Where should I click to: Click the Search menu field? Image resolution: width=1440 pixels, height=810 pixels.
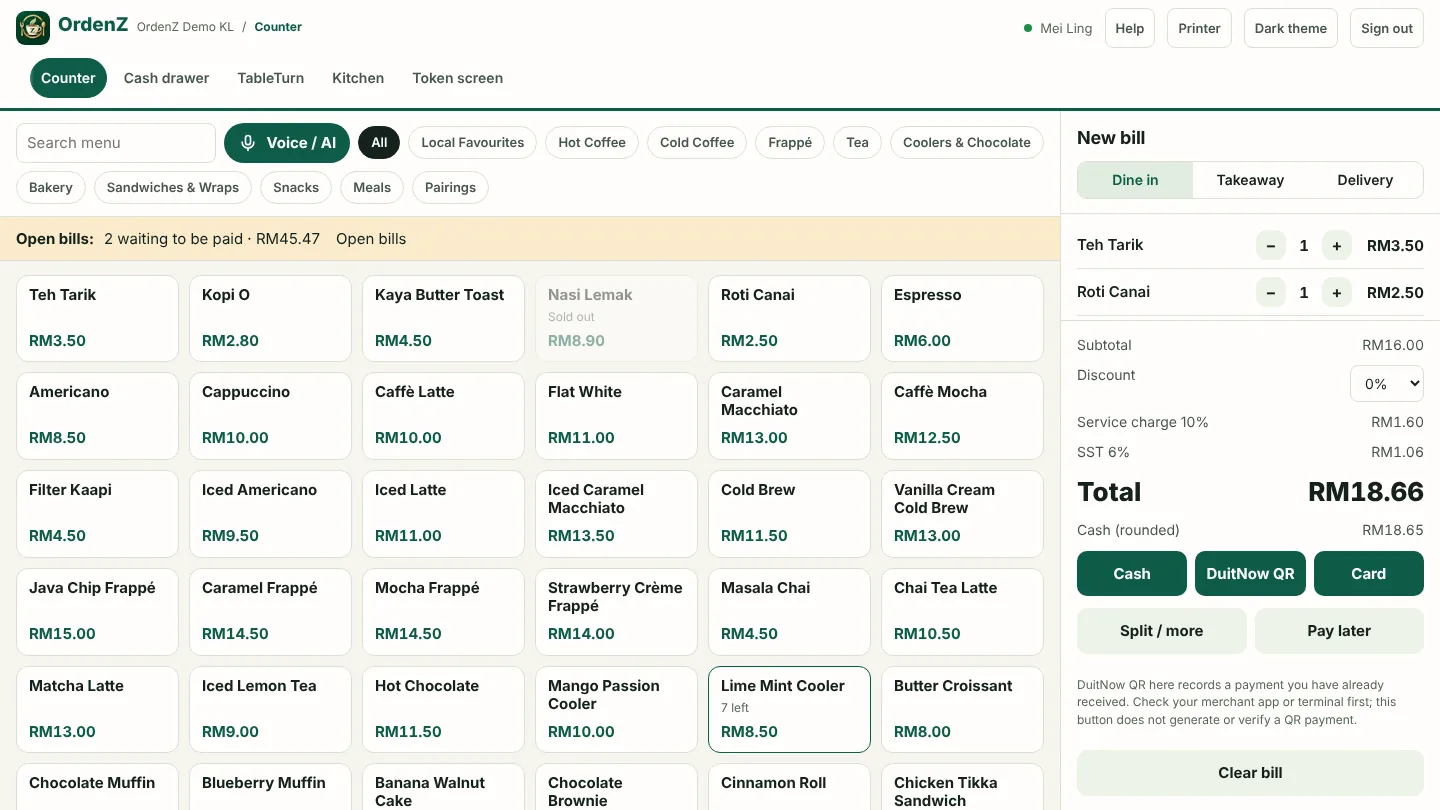click(116, 143)
